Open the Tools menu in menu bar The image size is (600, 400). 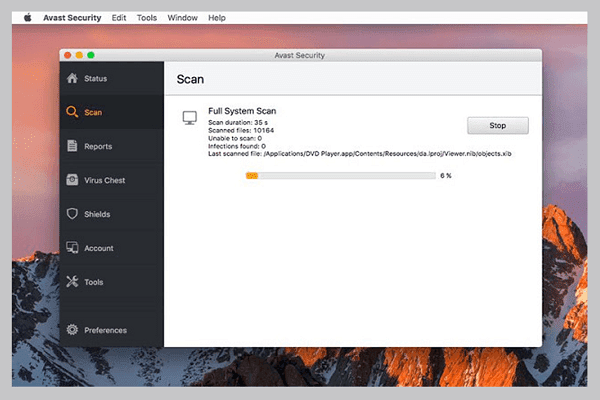point(147,18)
